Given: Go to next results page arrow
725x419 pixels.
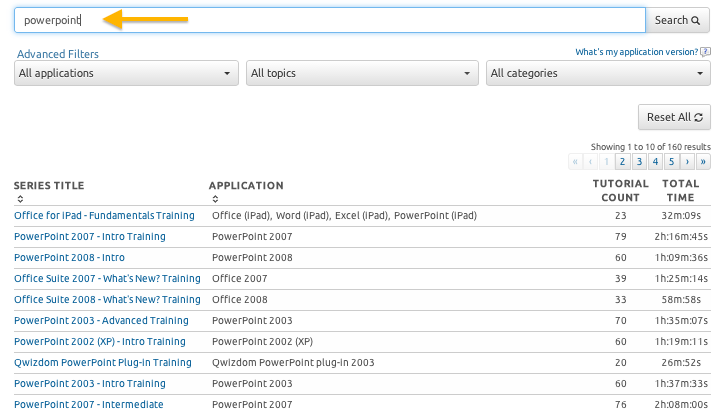Looking at the screenshot, I should pyautogui.click(x=688, y=161).
